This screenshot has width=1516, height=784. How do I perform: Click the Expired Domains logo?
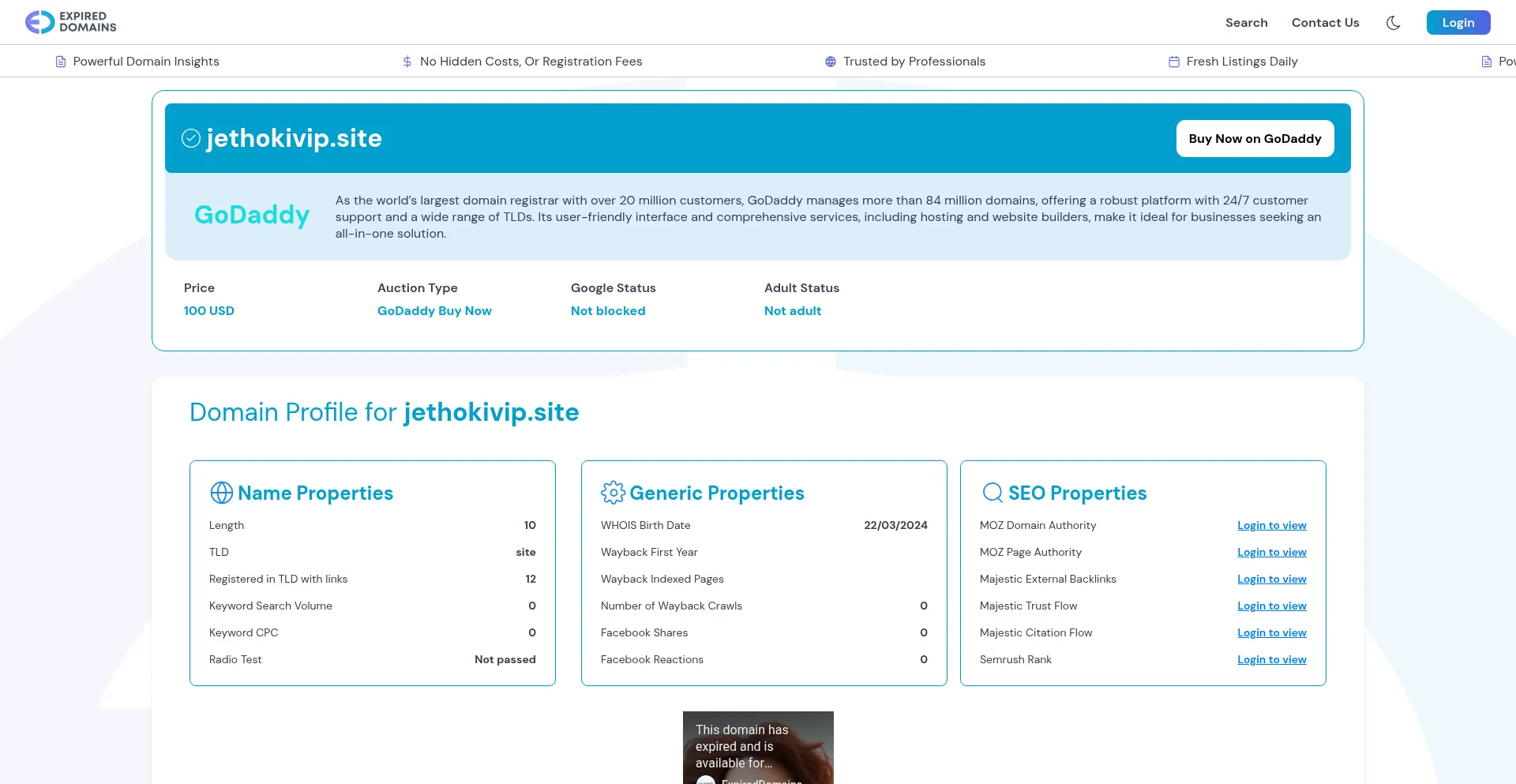coord(70,22)
